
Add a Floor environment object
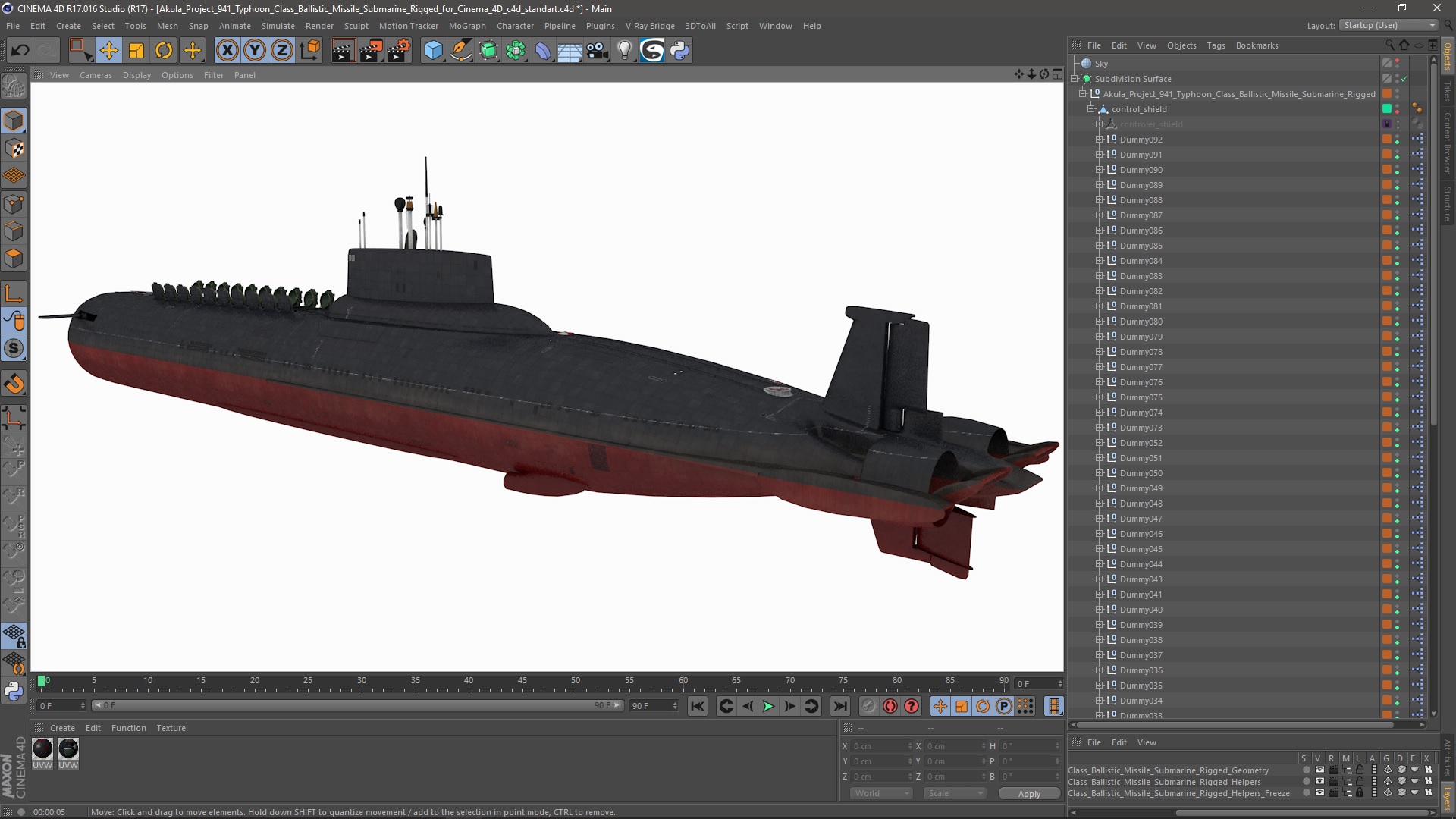tap(570, 51)
